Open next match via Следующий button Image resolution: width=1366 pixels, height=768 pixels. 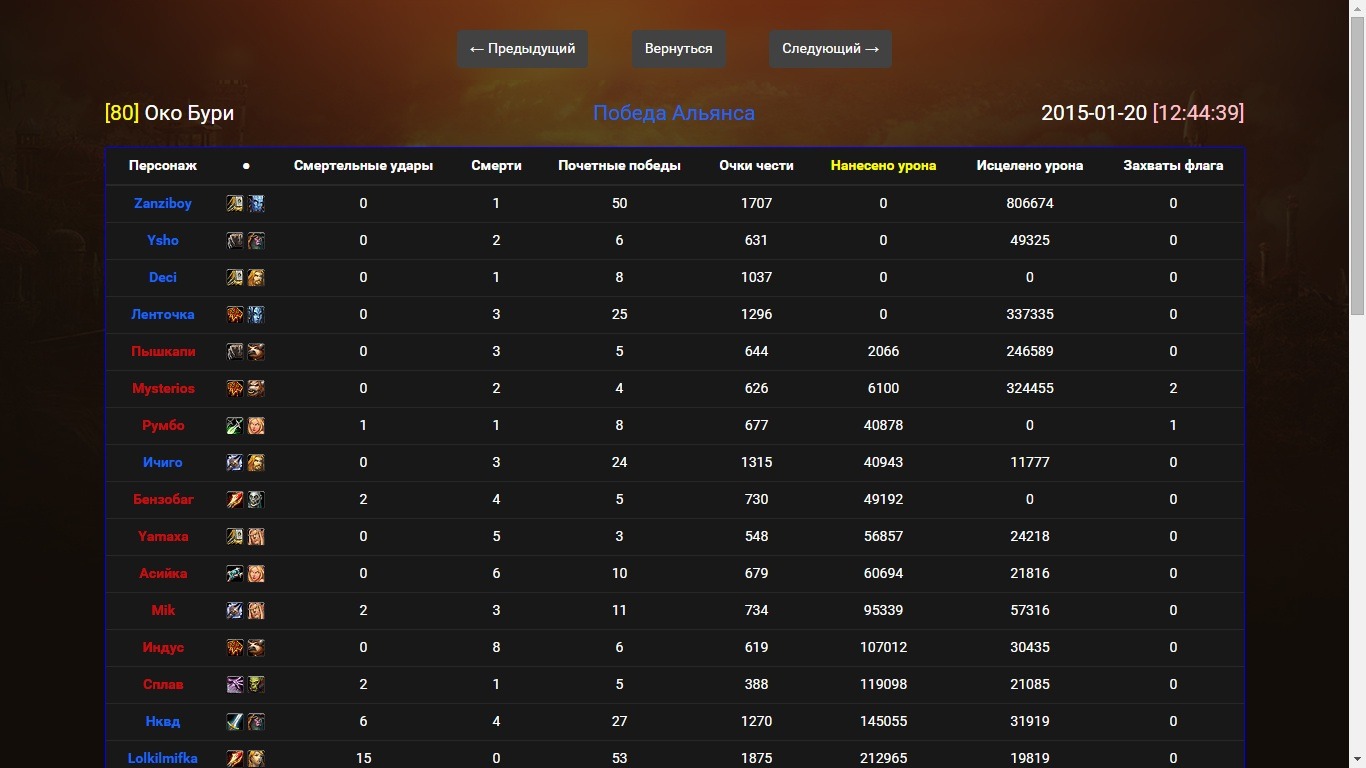[x=830, y=49]
